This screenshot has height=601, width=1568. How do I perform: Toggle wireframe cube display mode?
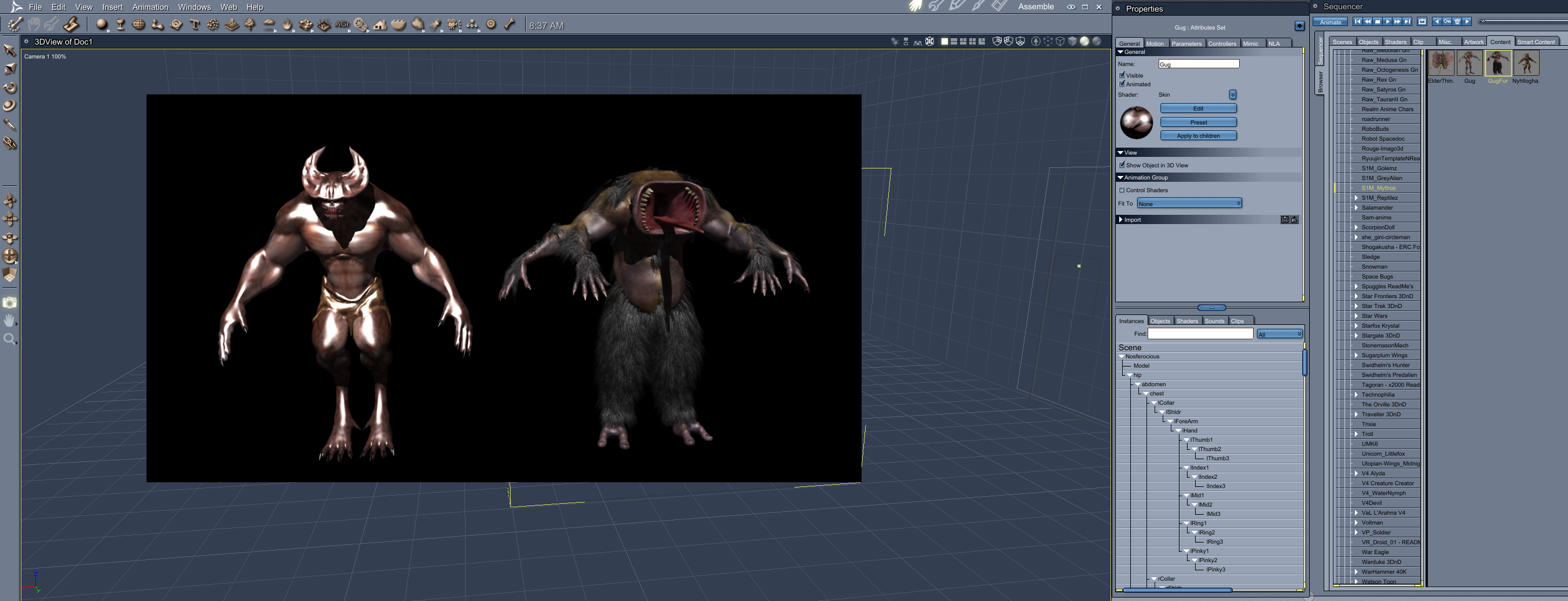[x=1060, y=42]
